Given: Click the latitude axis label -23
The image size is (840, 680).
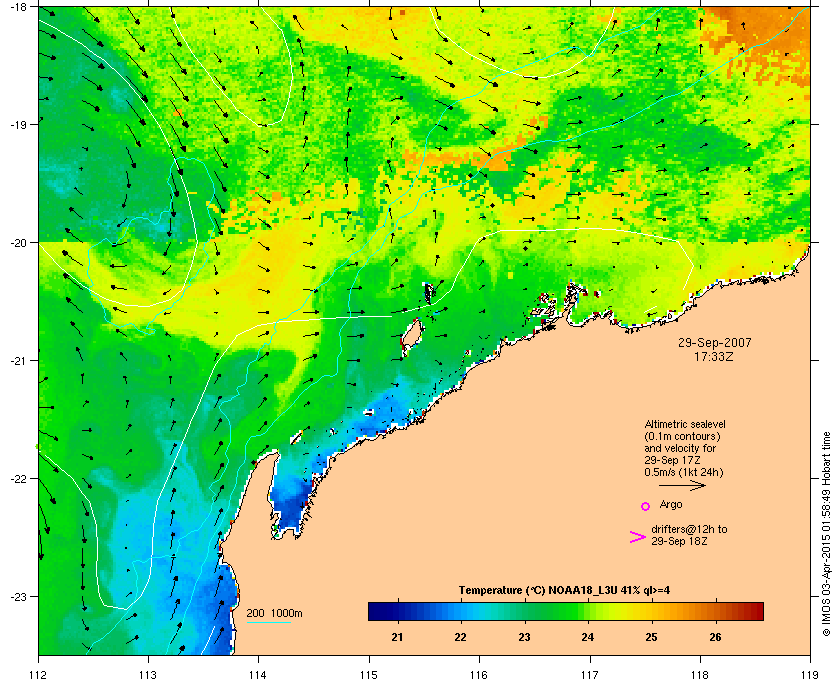Looking at the screenshot, I should (18, 596).
